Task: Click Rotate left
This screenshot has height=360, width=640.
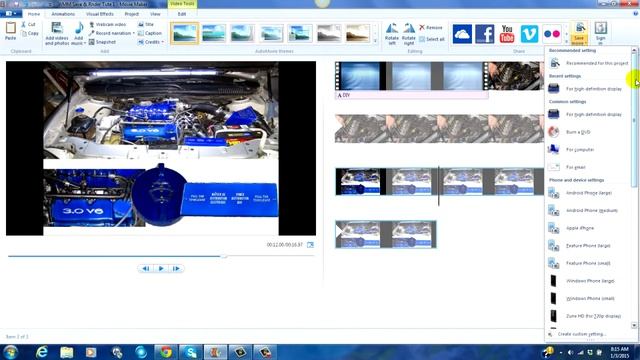Action: [392, 34]
